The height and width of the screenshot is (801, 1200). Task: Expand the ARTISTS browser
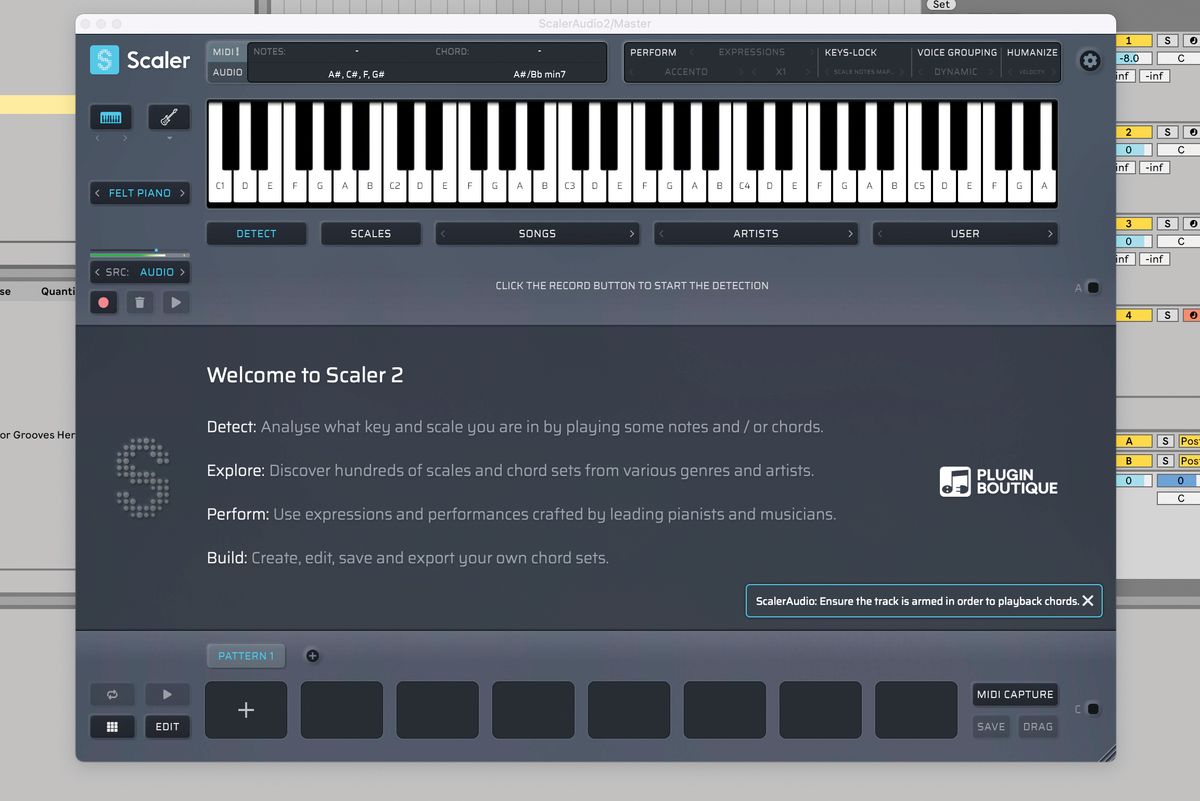pyautogui.click(x=755, y=233)
